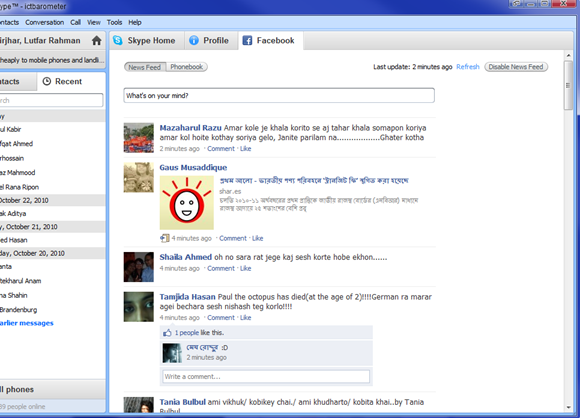
Task: Open Tania Bulbul's profile picture
Action: click(x=138, y=405)
